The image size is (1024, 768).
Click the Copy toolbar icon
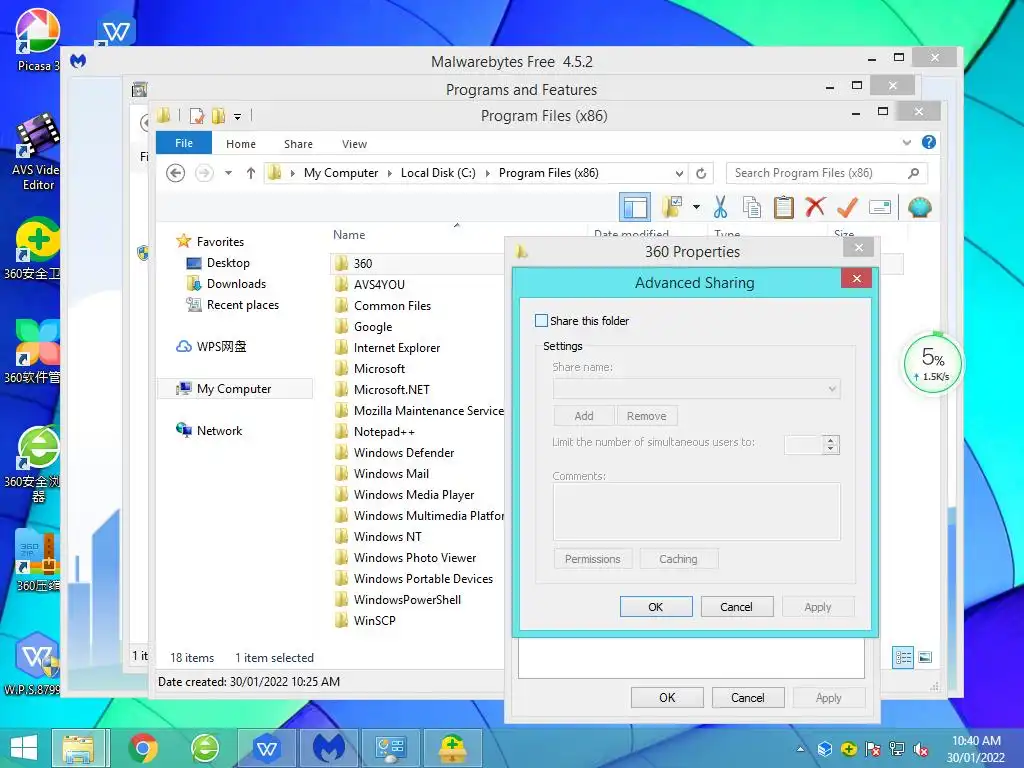(752, 208)
